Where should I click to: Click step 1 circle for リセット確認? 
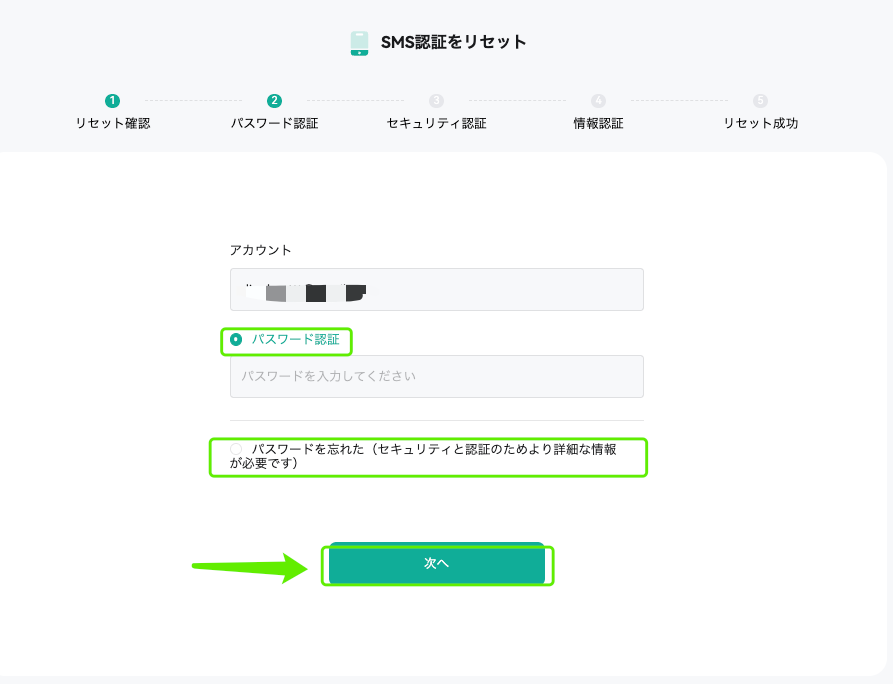(112, 101)
